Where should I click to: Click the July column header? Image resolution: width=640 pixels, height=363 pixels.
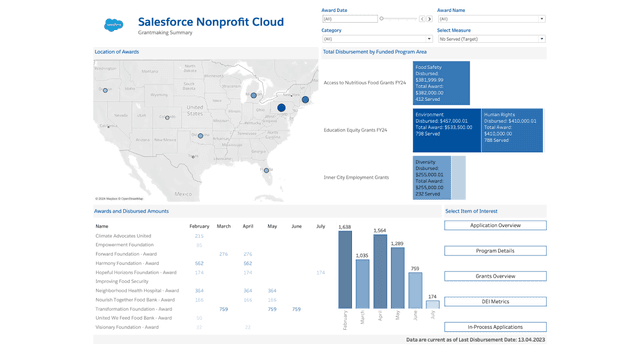pyautogui.click(x=321, y=226)
